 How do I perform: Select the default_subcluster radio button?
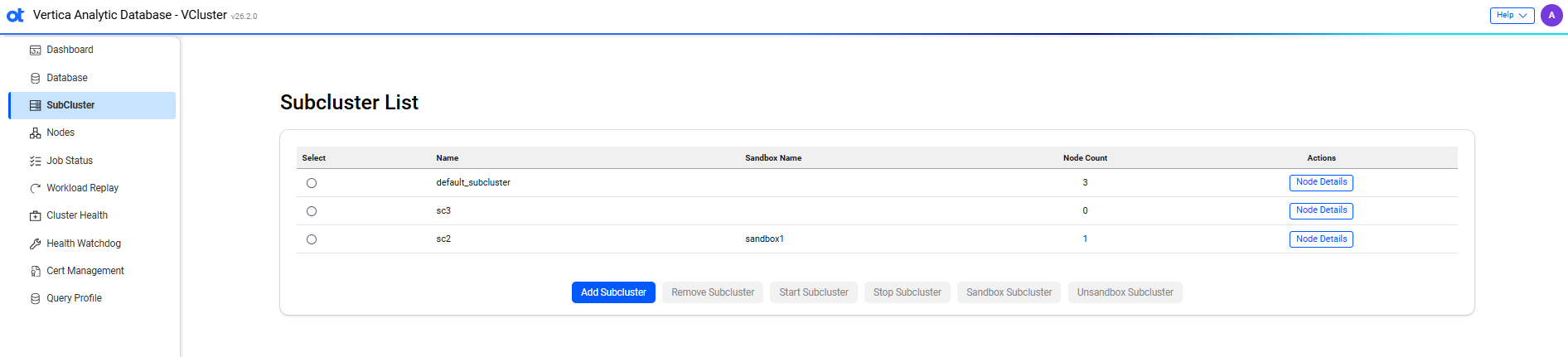pos(312,183)
